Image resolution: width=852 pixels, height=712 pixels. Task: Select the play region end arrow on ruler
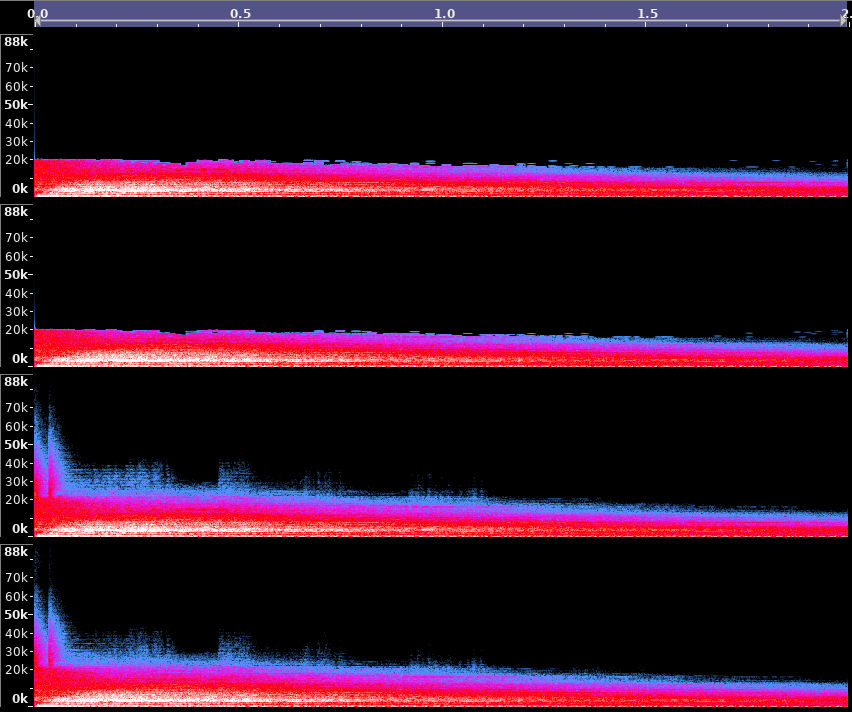844,22
